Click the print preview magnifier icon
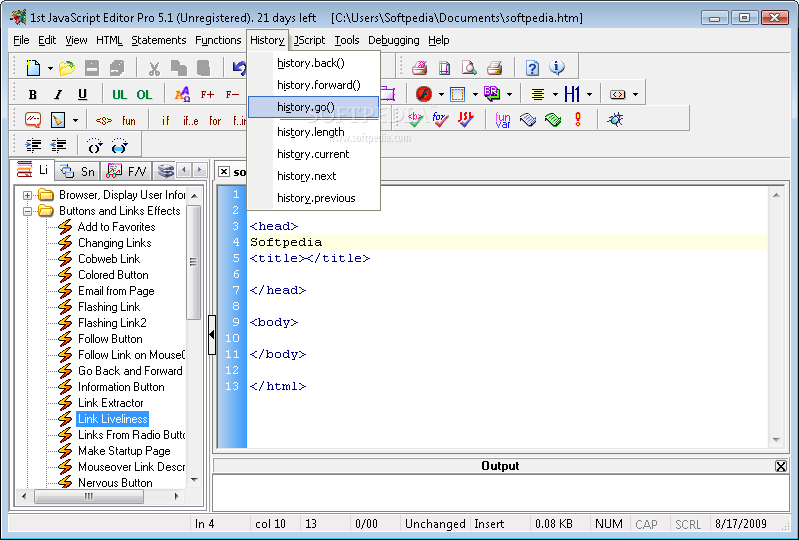Image resolution: width=799 pixels, height=540 pixels. click(469, 67)
